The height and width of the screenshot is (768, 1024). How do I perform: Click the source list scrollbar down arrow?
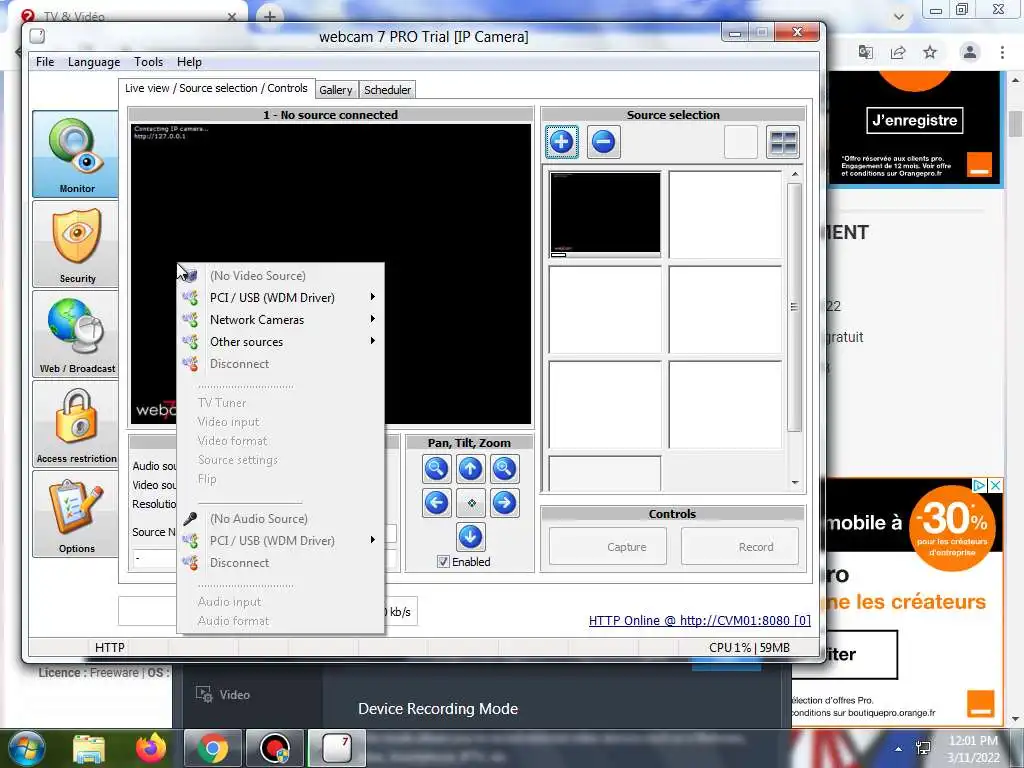click(x=795, y=483)
